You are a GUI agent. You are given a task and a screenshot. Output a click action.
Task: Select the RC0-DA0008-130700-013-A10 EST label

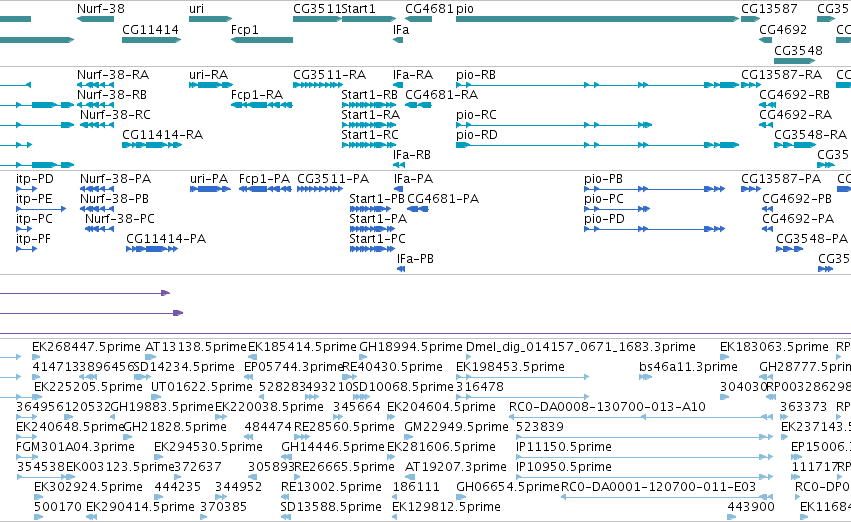(607, 406)
